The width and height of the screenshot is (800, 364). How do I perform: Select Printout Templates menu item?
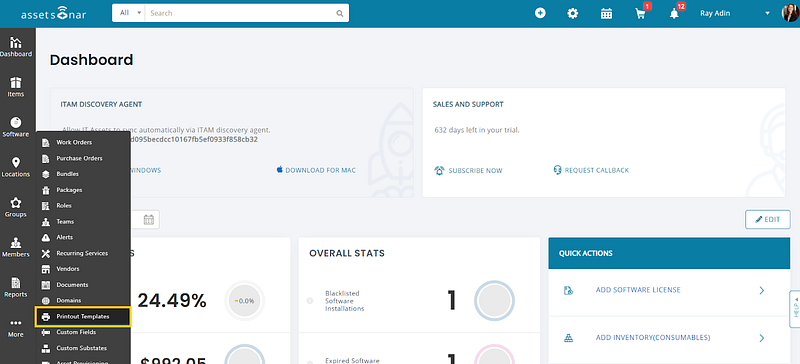tap(83, 317)
